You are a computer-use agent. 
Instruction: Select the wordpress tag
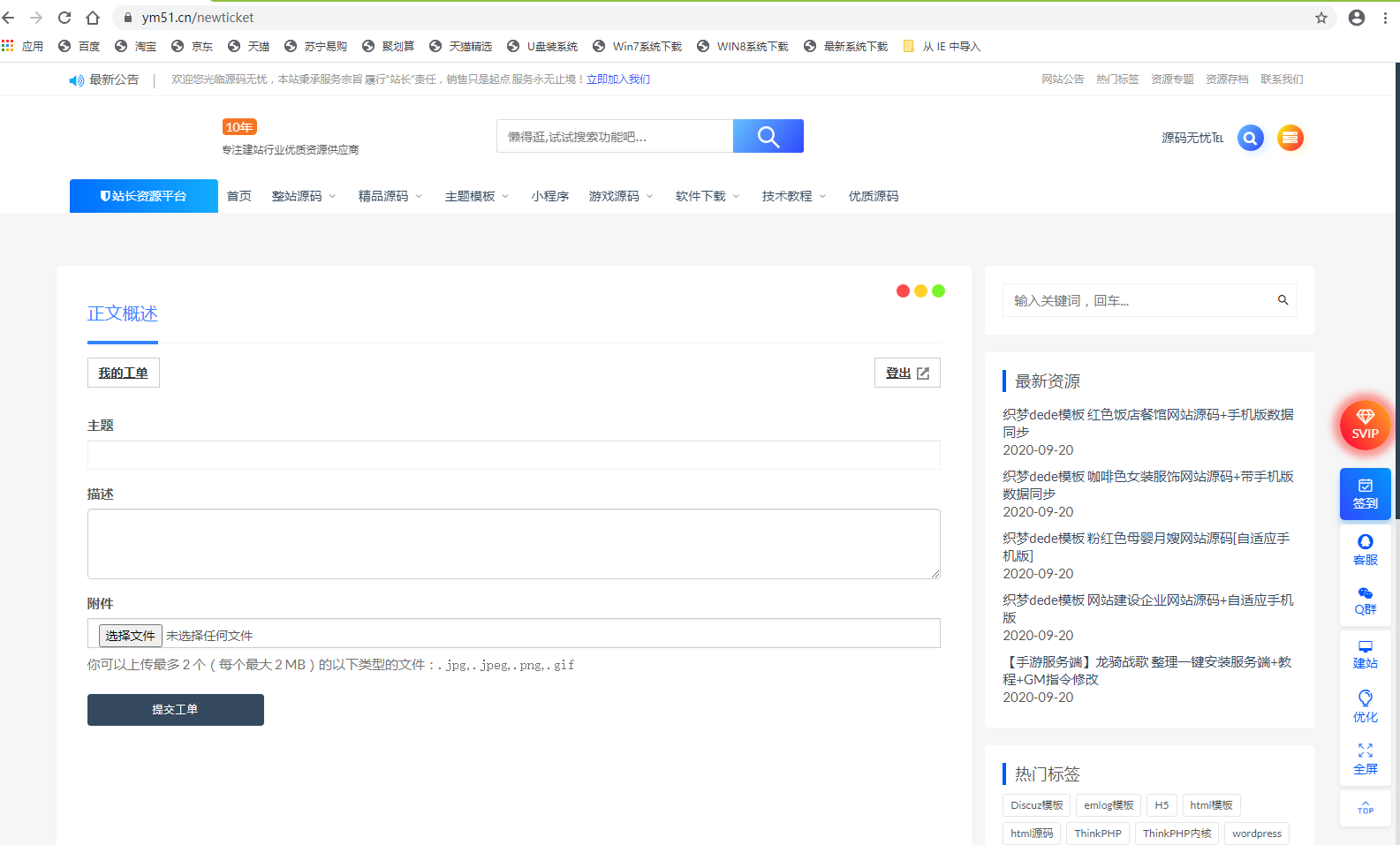(1257, 834)
